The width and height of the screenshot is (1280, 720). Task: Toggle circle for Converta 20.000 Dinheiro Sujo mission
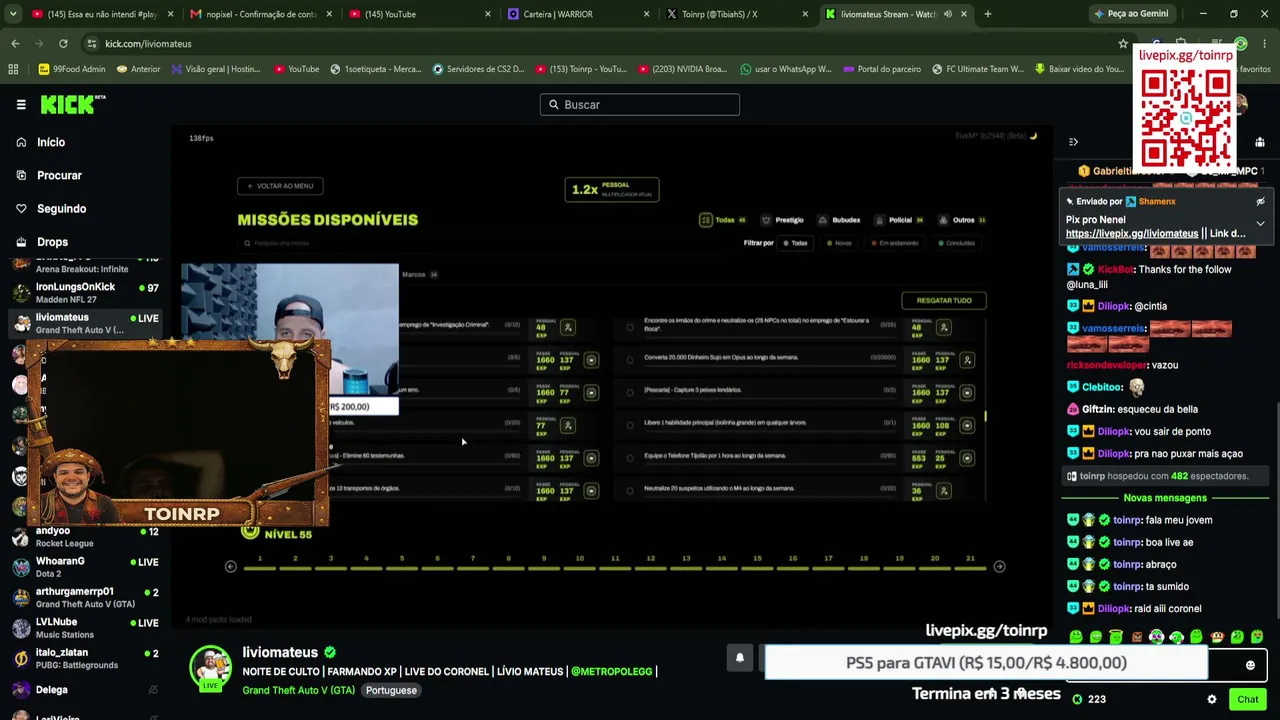[630, 359]
